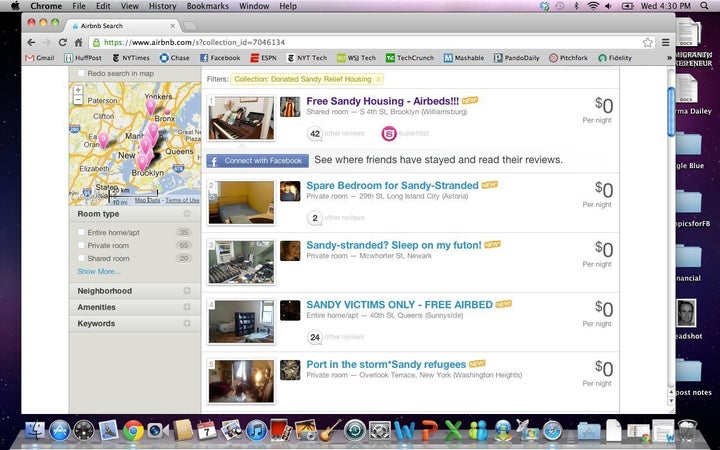Open the History menu
Screen dimensions: 720x450
162,6
